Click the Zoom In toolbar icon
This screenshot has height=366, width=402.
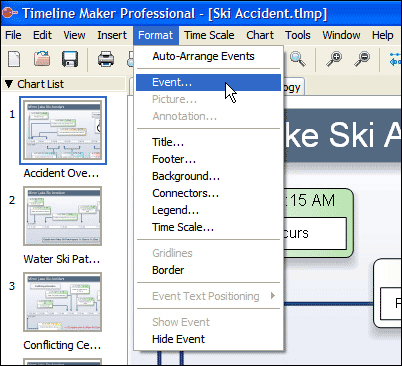(334, 59)
